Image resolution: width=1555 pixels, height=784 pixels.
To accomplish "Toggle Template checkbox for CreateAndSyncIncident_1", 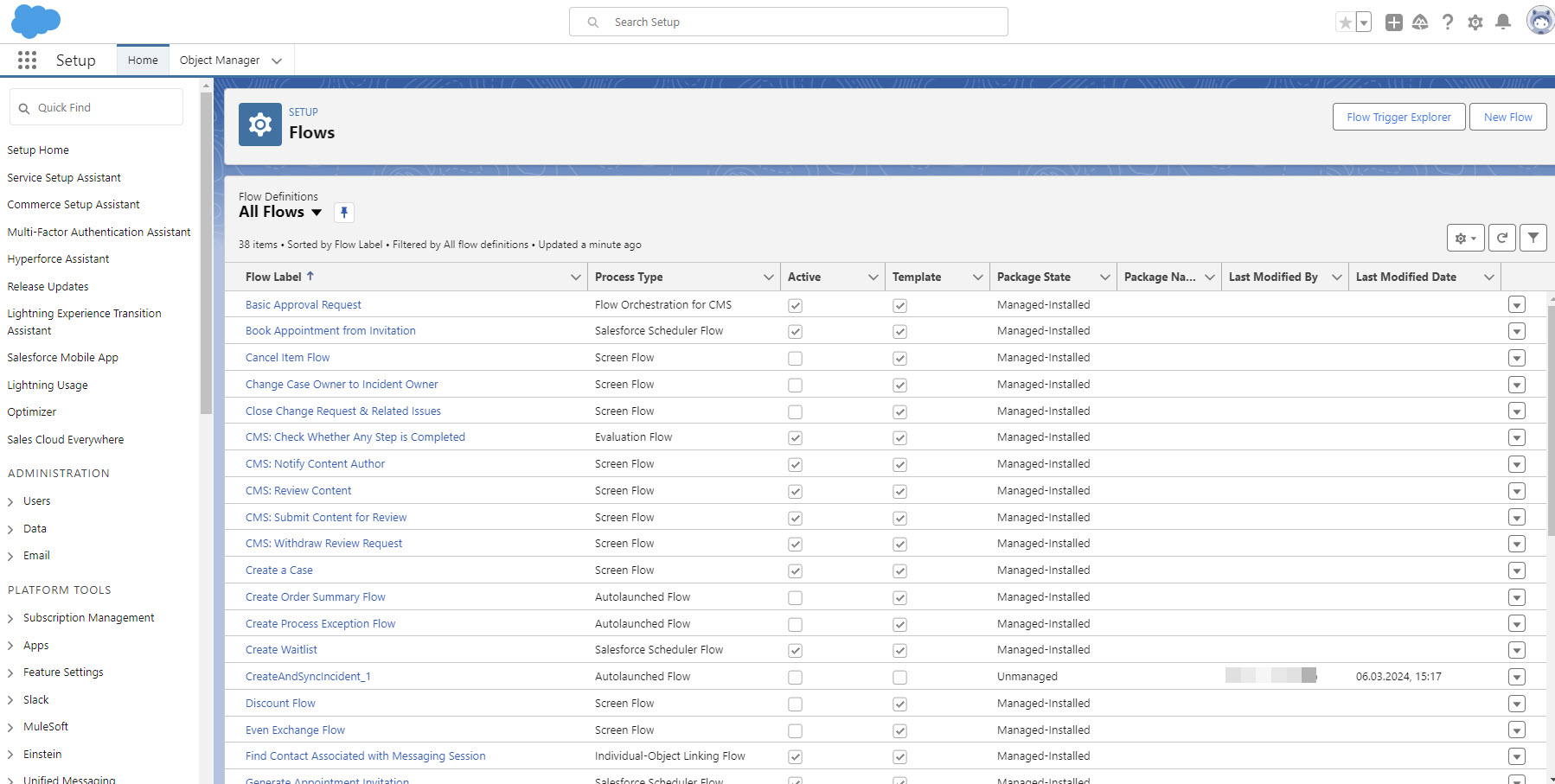I will [x=899, y=678].
